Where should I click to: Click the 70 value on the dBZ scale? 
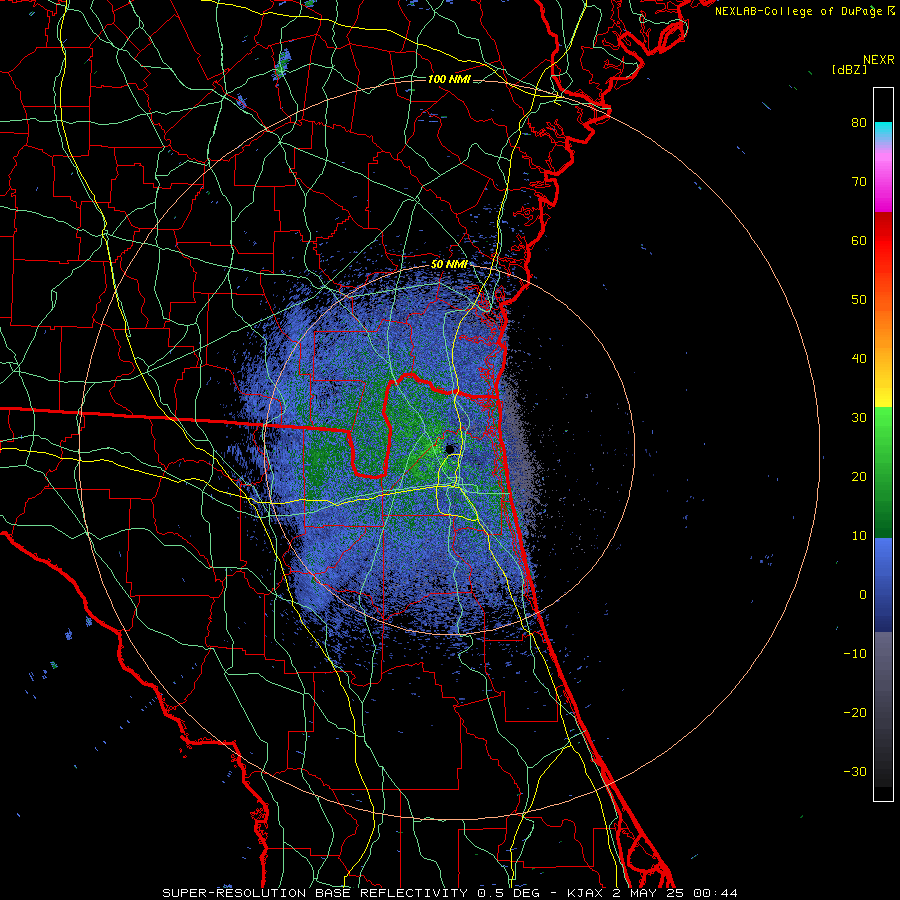coord(859,182)
